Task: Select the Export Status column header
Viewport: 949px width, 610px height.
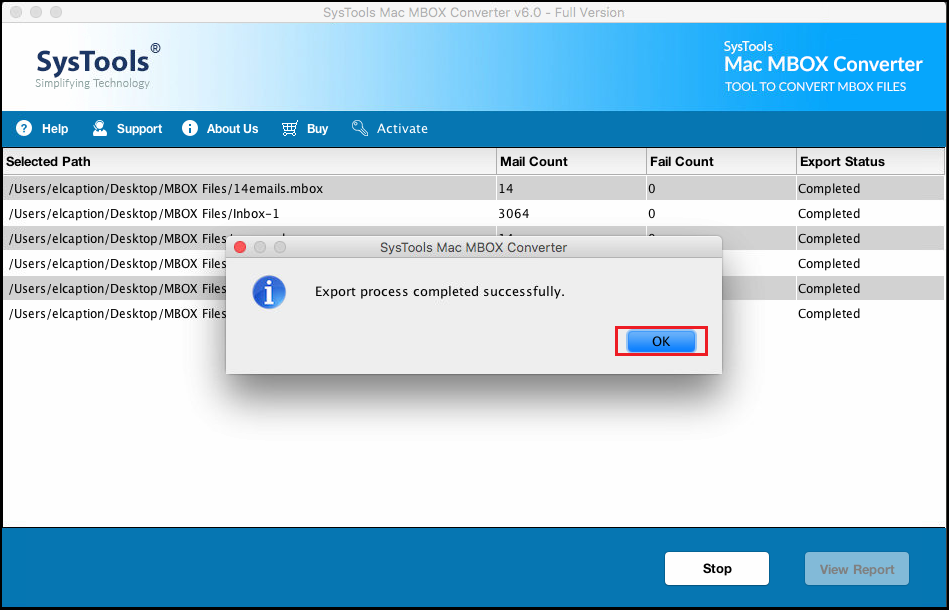Action: click(x=870, y=162)
